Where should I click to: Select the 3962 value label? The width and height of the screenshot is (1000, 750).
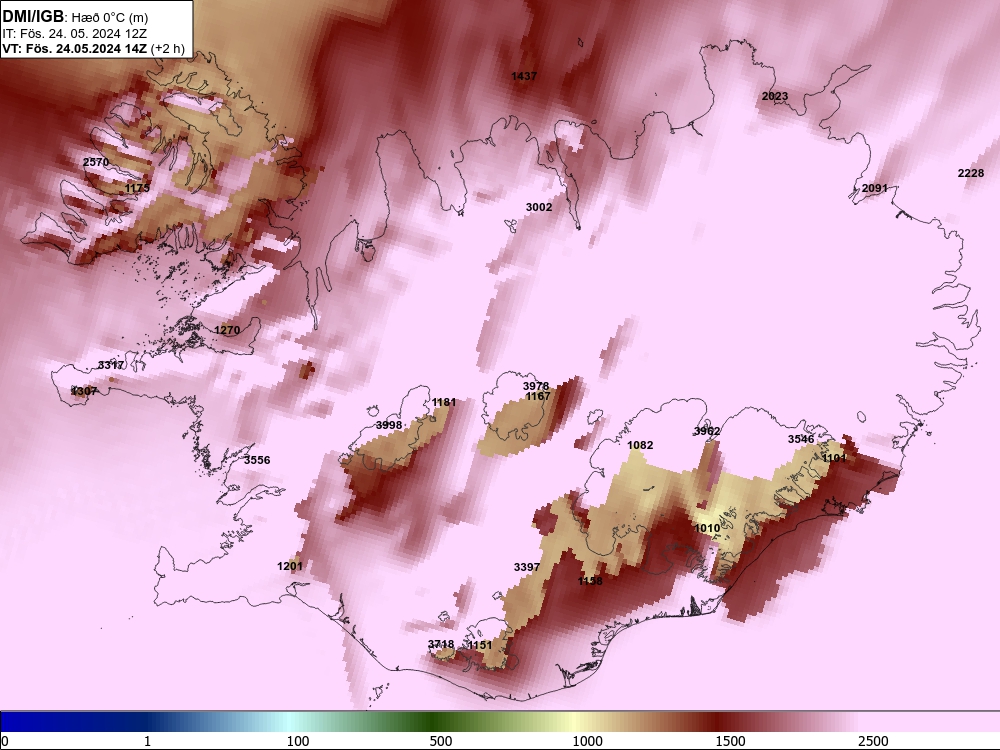[x=707, y=431]
